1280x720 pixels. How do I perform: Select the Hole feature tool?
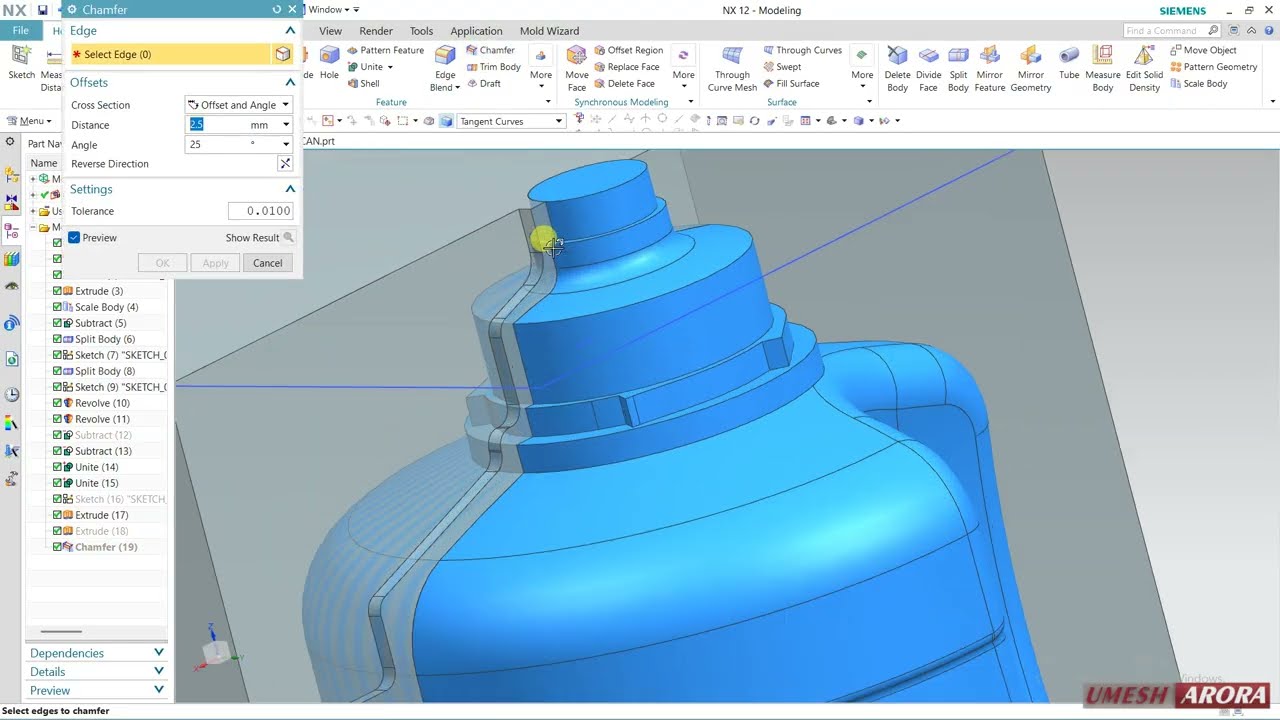coord(329,65)
